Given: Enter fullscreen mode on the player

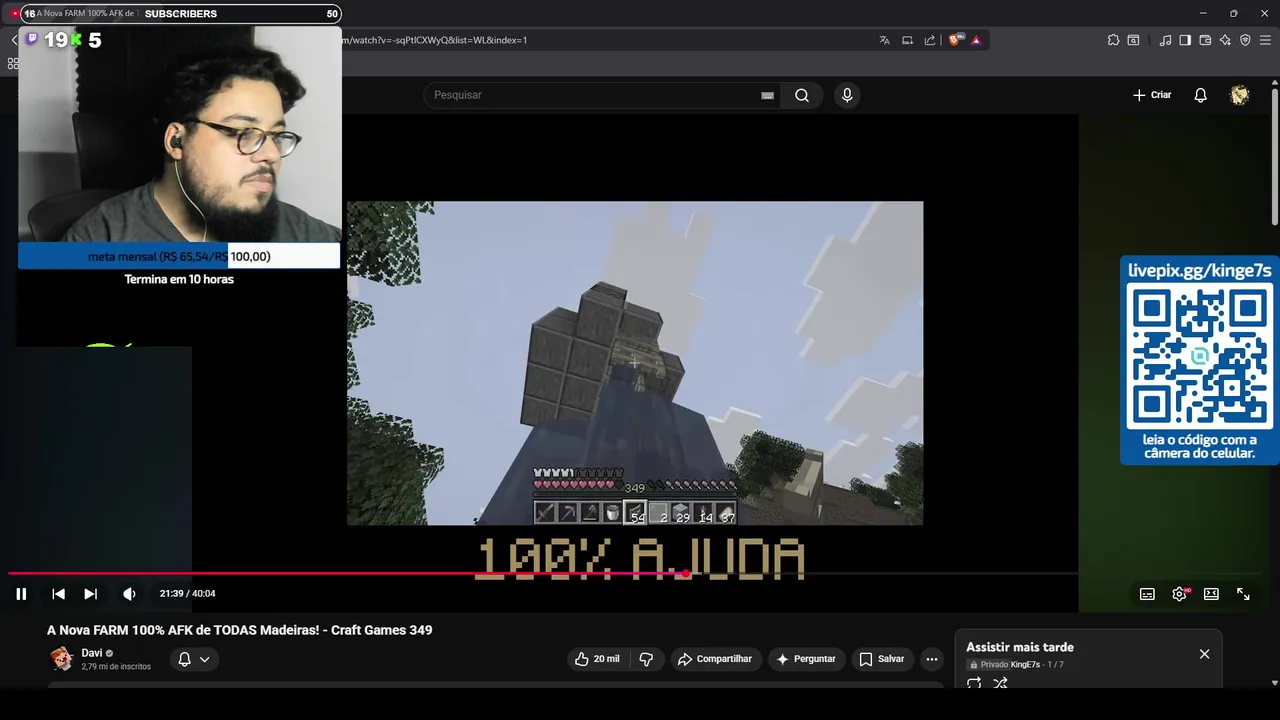Looking at the screenshot, I should pyautogui.click(x=1243, y=594).
